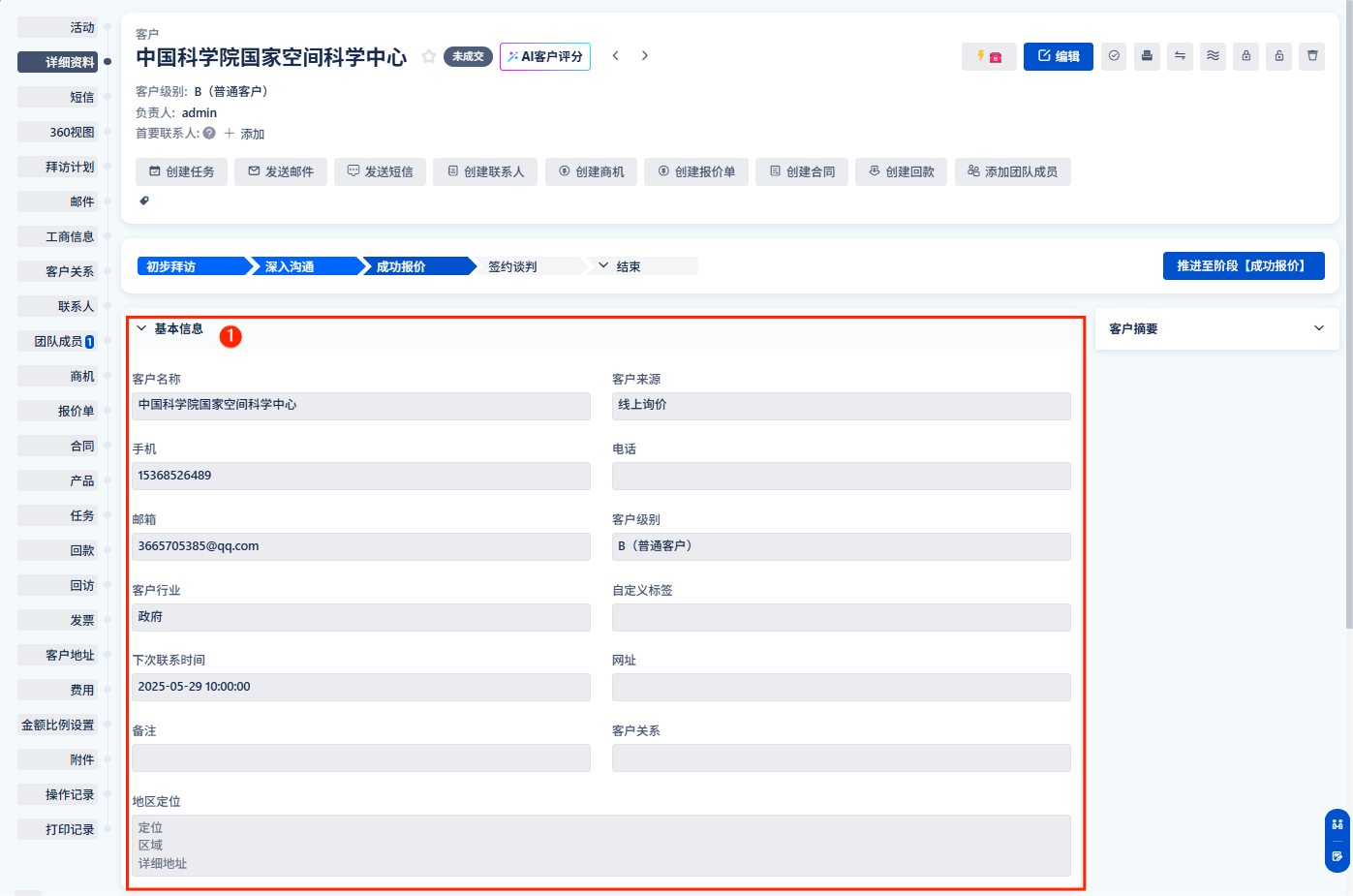Click the lightning phone quick-call icon
The height and width of the screenshot is (896, 1353).
[989, 56]
